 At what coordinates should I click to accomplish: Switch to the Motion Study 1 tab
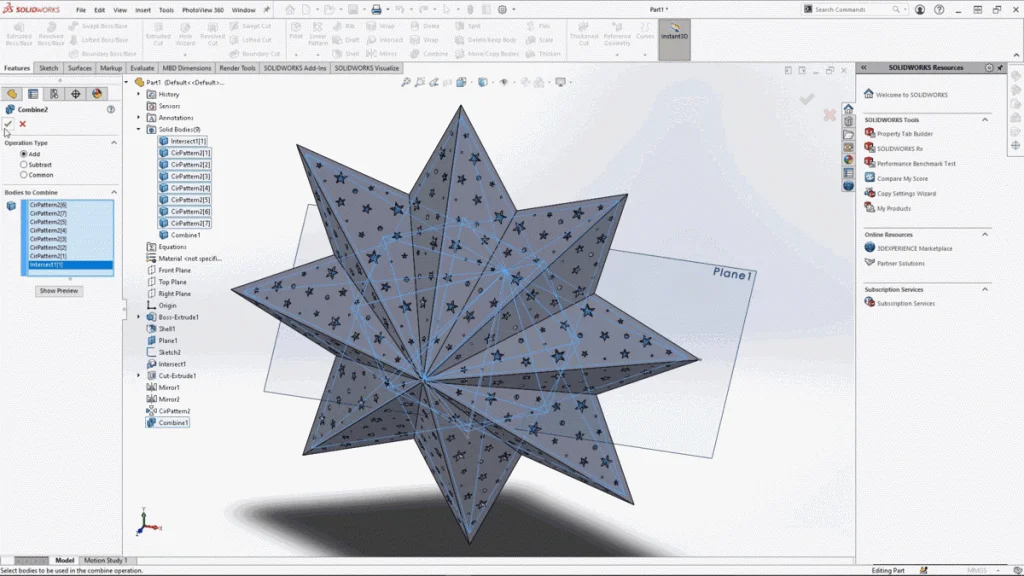click(x=105, y=560)
